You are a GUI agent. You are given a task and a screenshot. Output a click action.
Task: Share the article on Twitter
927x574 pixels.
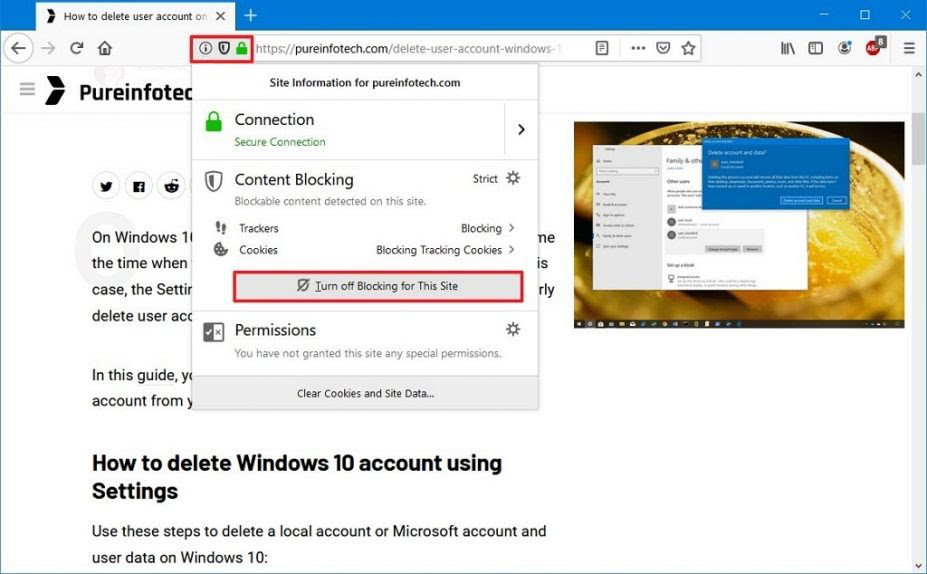click(106, 186)
